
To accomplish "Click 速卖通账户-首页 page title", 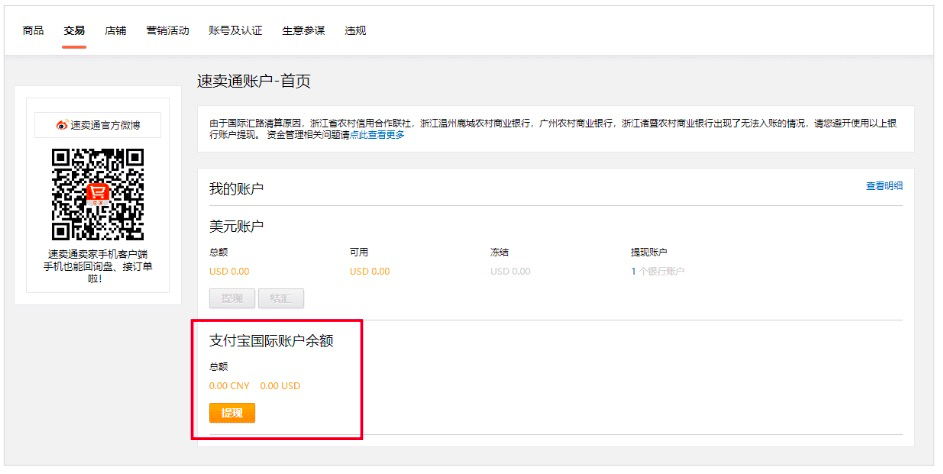I will coord(254,81).
